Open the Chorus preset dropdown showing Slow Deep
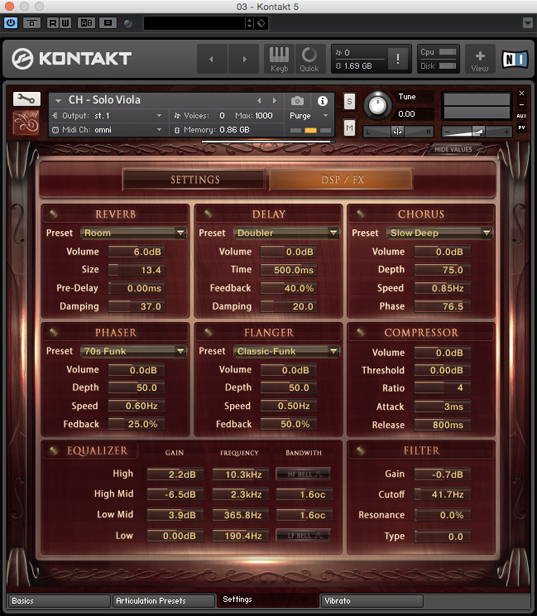 [439, 233]
